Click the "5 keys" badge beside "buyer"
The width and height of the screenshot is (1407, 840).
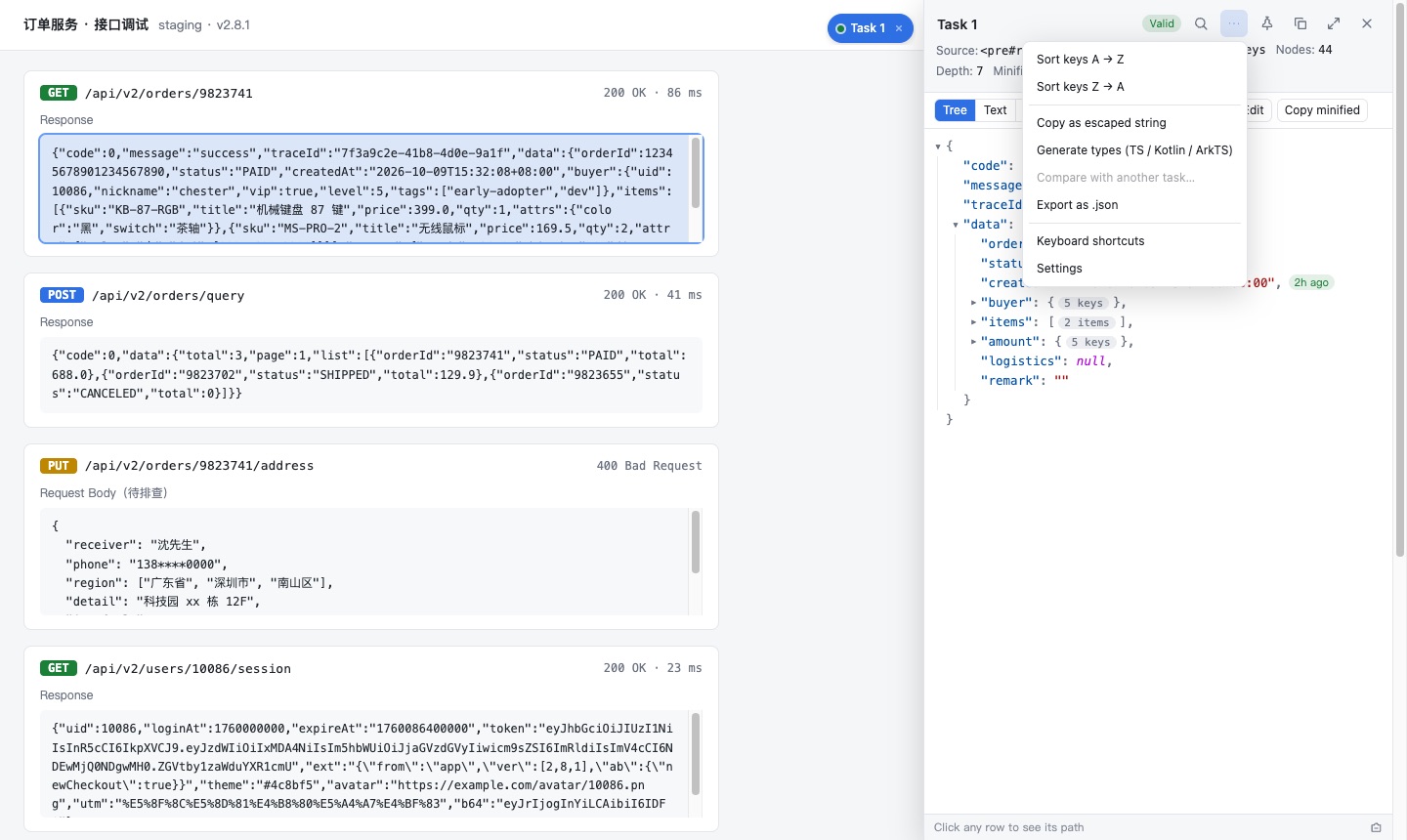point(1083,303)
